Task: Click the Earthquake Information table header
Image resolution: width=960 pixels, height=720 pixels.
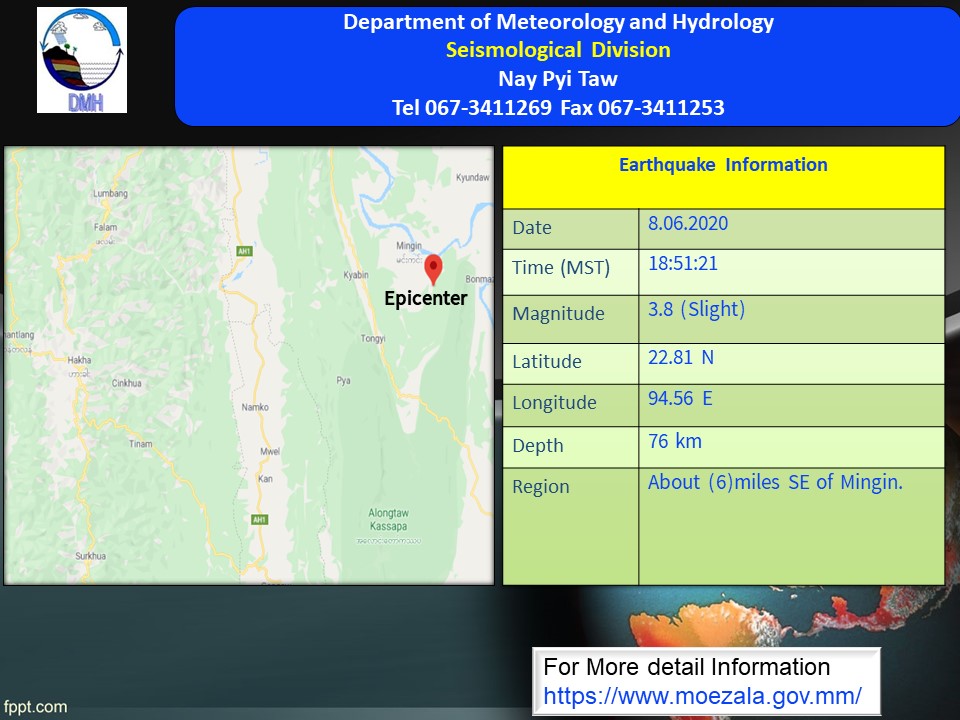Action: click(x=723, y=165)
